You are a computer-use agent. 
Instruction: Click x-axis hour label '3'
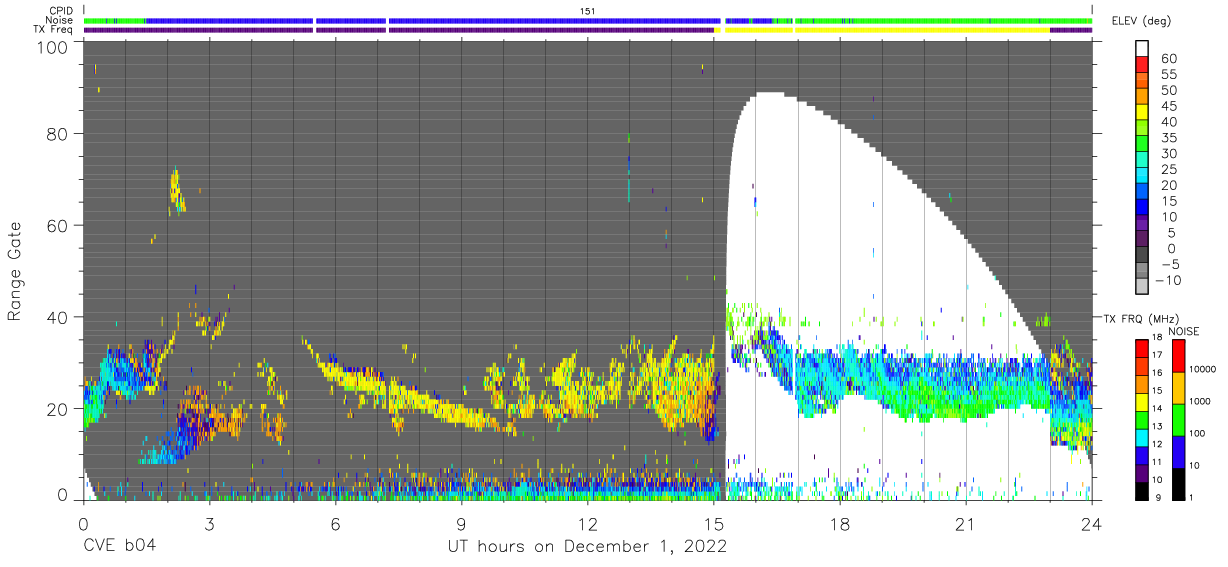[x=209, y=524]
